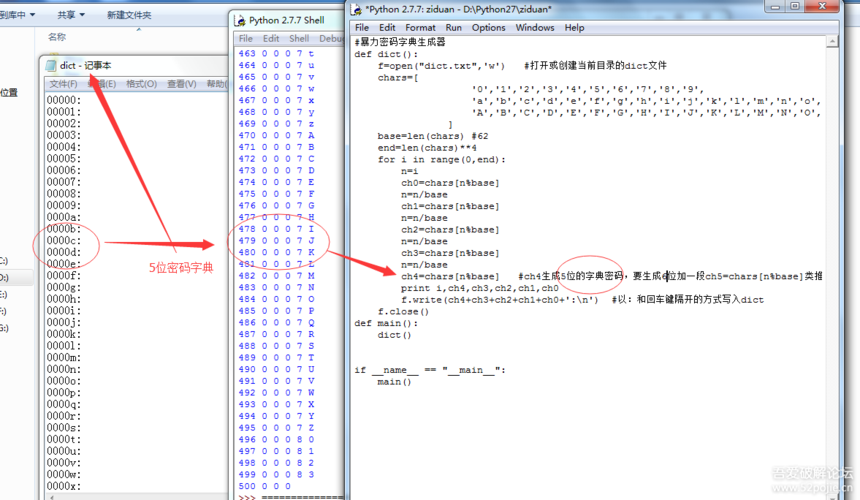Click the editor scrollbar up arrow
860x500 pixels.
click(832, 41)
